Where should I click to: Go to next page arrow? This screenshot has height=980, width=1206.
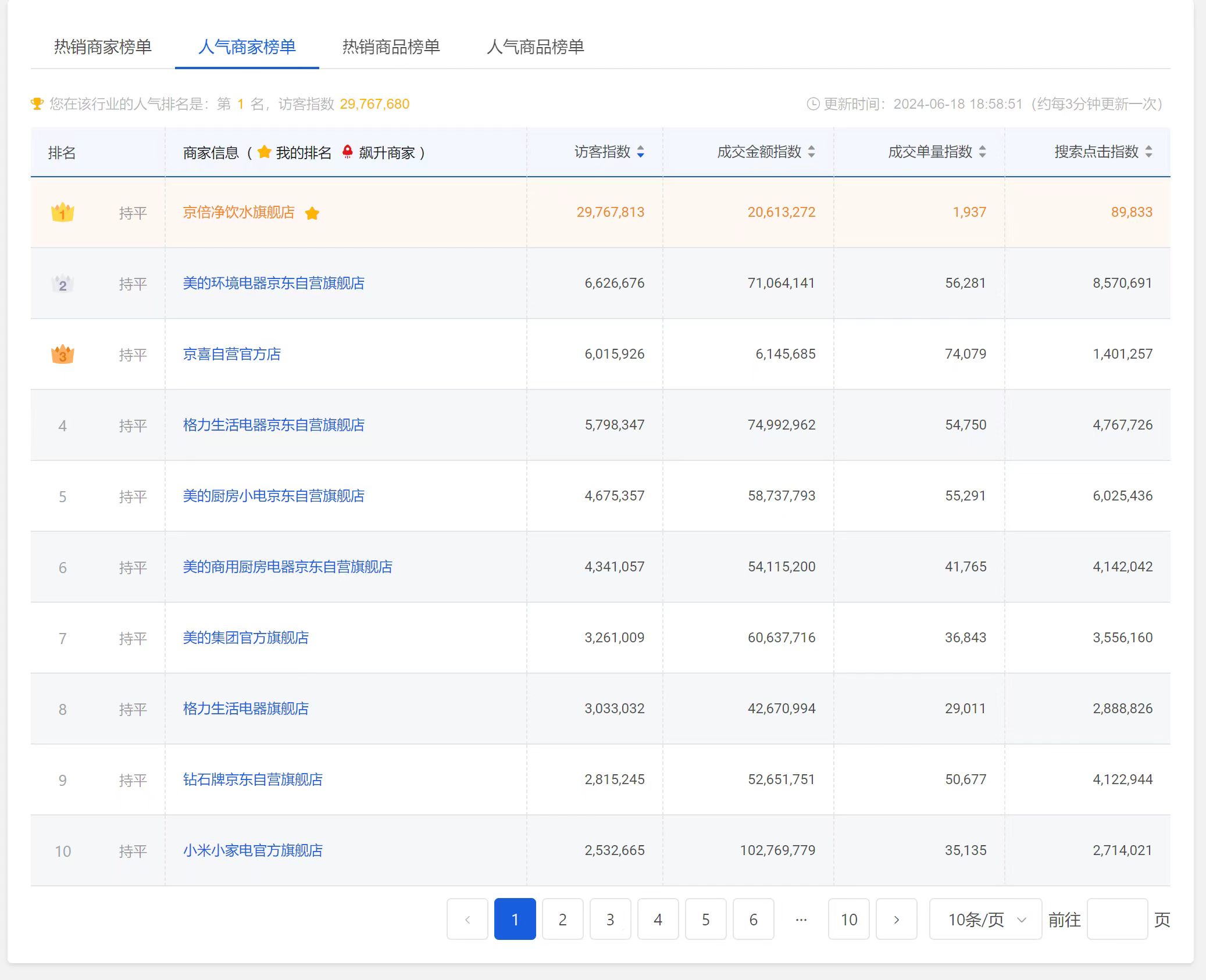pos(897,919)
